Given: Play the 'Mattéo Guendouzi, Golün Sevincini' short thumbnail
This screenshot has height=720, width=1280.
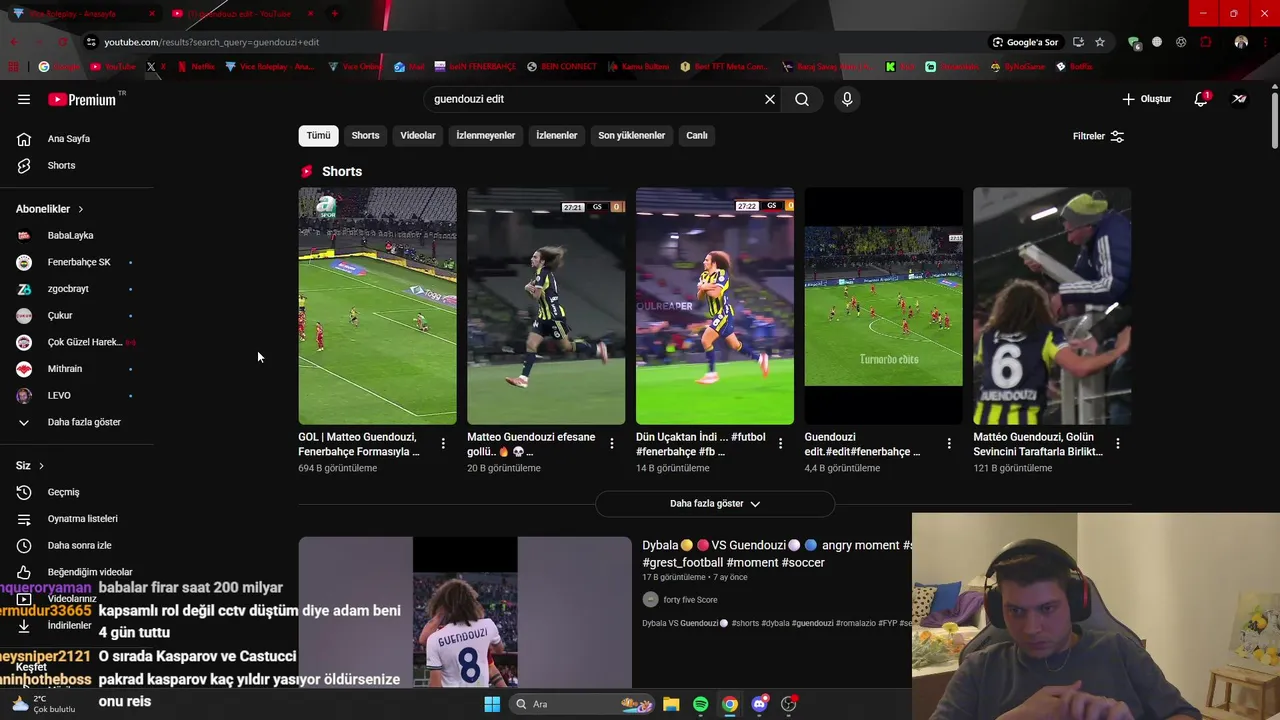Looking at the screenshot, I should pos(1052,306).
